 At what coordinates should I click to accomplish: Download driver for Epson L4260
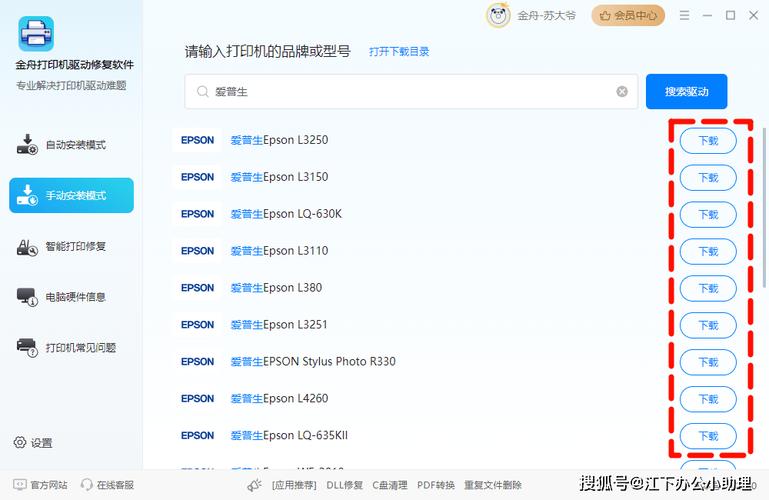pyautogui.click(x=708, y=399)
